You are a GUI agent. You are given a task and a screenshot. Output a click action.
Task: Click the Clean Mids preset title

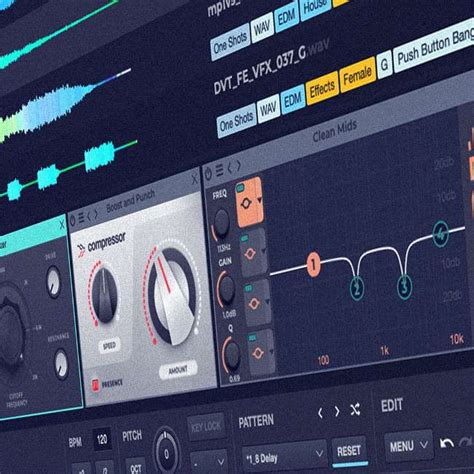335,131
